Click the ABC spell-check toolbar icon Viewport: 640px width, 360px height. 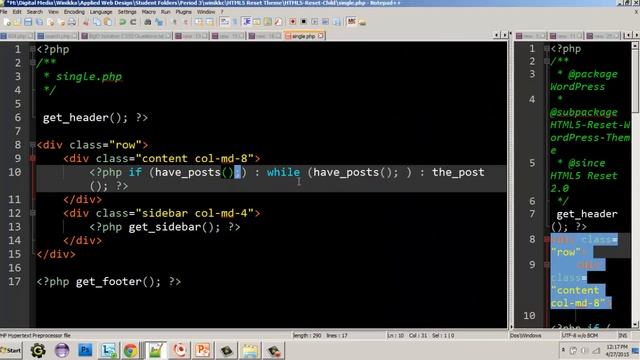point(351,22)
